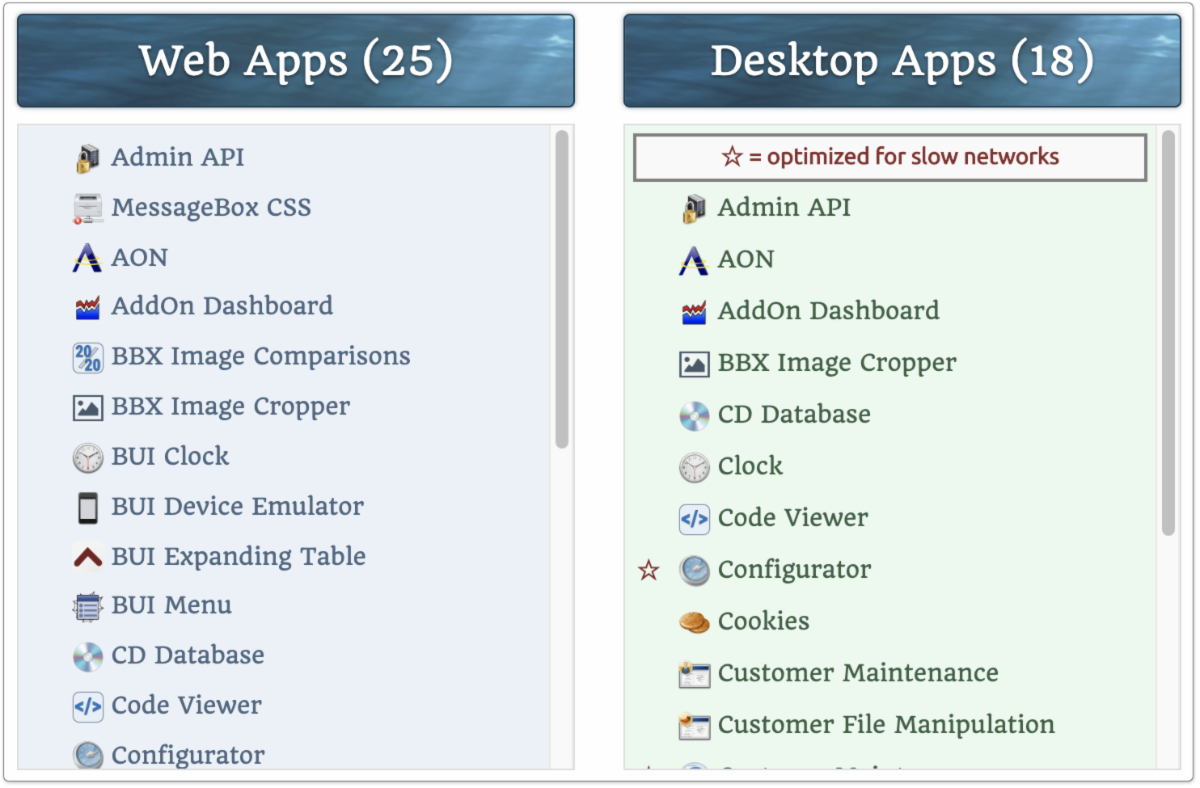Screen dimensions: 1200x788
Task: Open Customer File Manipulation link
Action: 886,726
